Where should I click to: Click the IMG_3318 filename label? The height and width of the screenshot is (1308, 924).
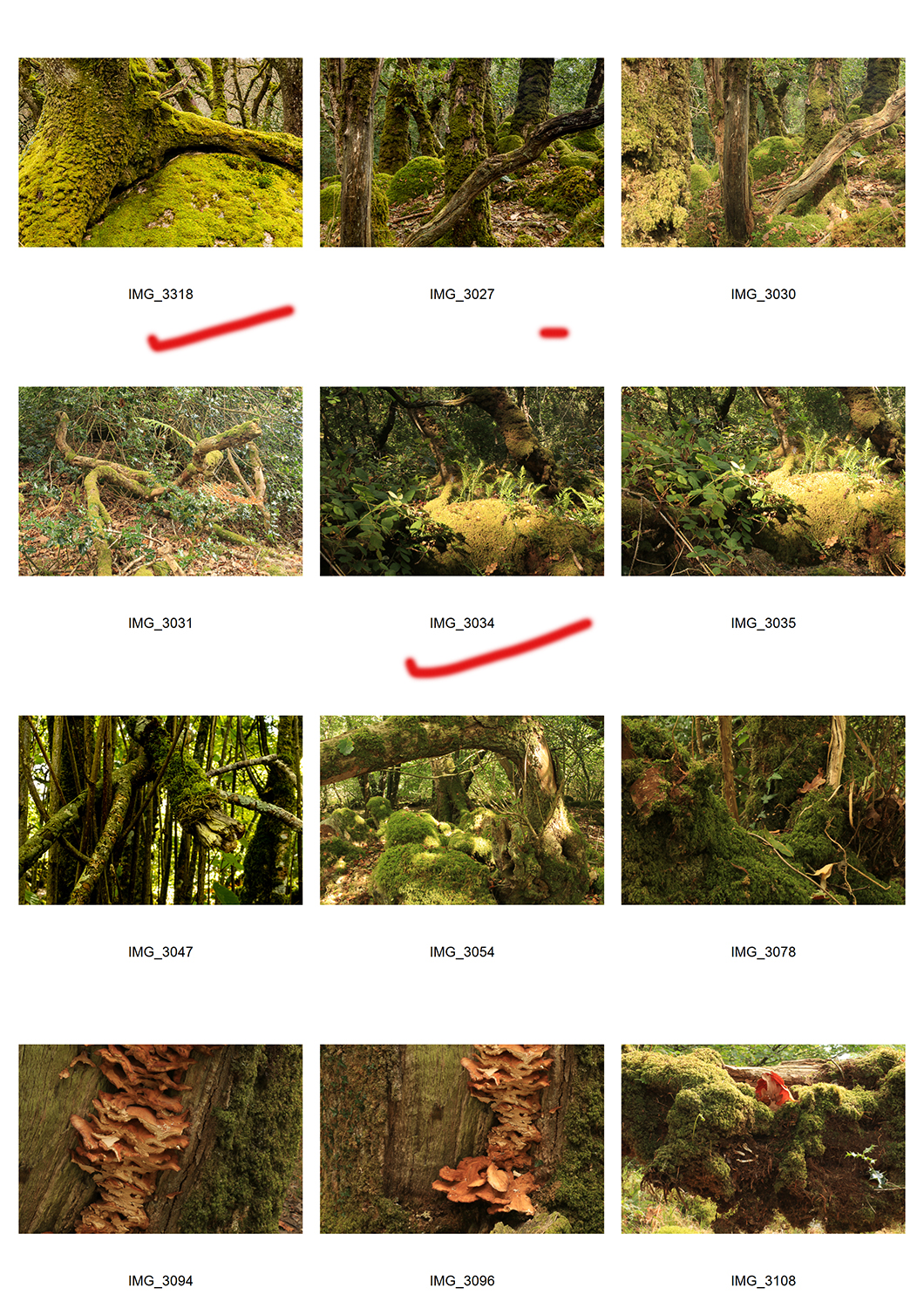[x=160, y=295]
